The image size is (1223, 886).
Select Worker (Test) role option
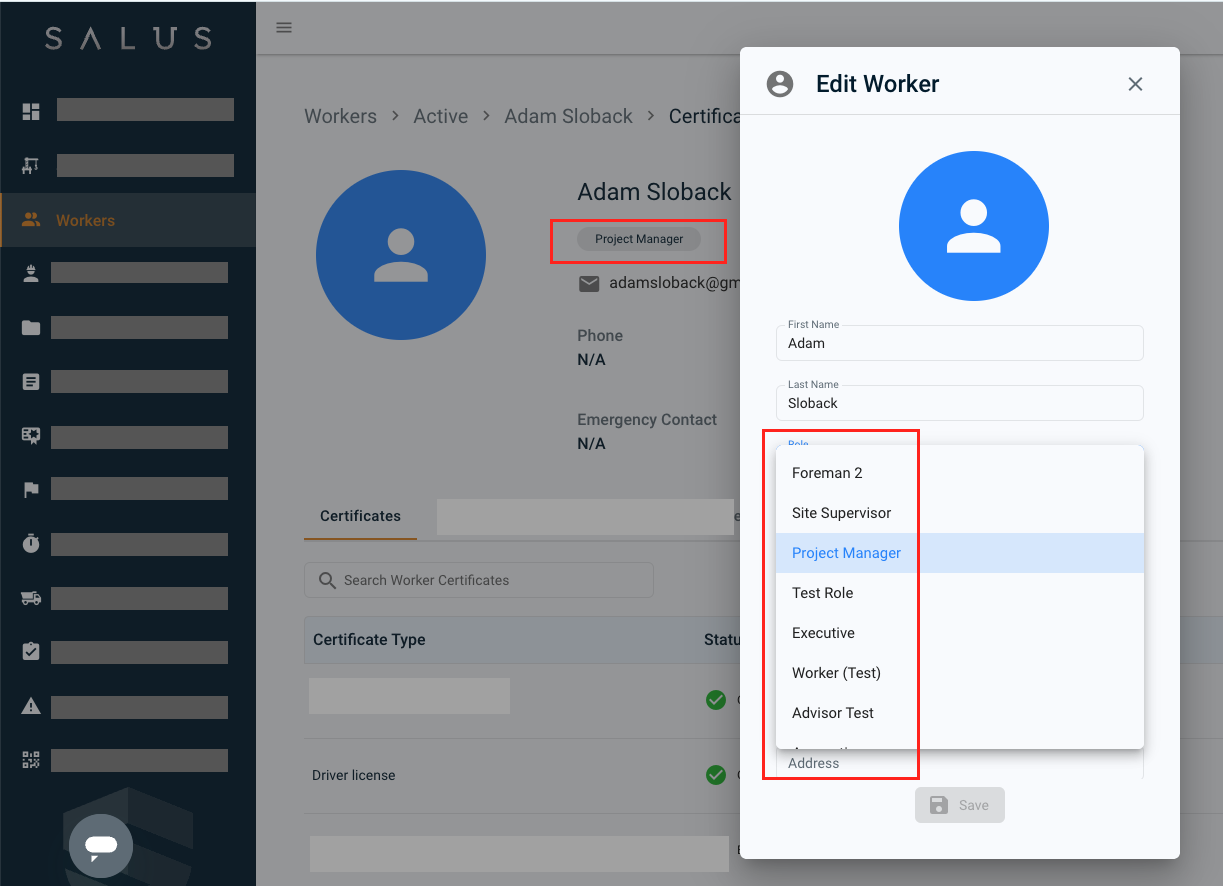[836, 673]
